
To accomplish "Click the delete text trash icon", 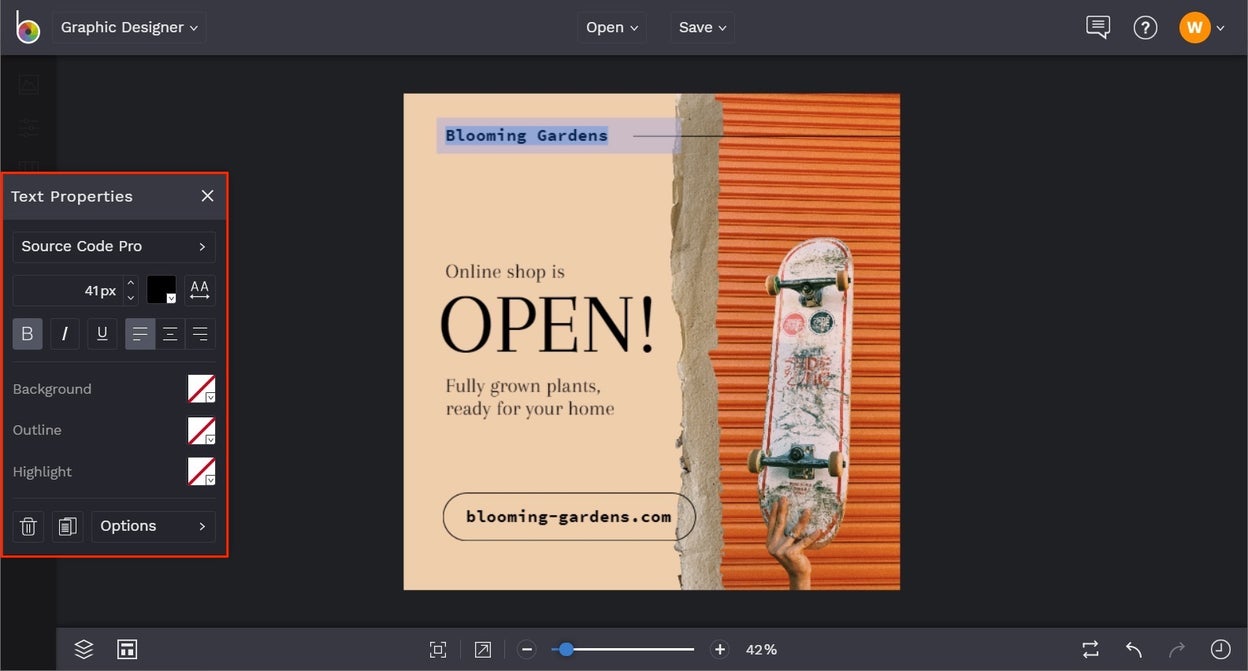I will (28, 525).
